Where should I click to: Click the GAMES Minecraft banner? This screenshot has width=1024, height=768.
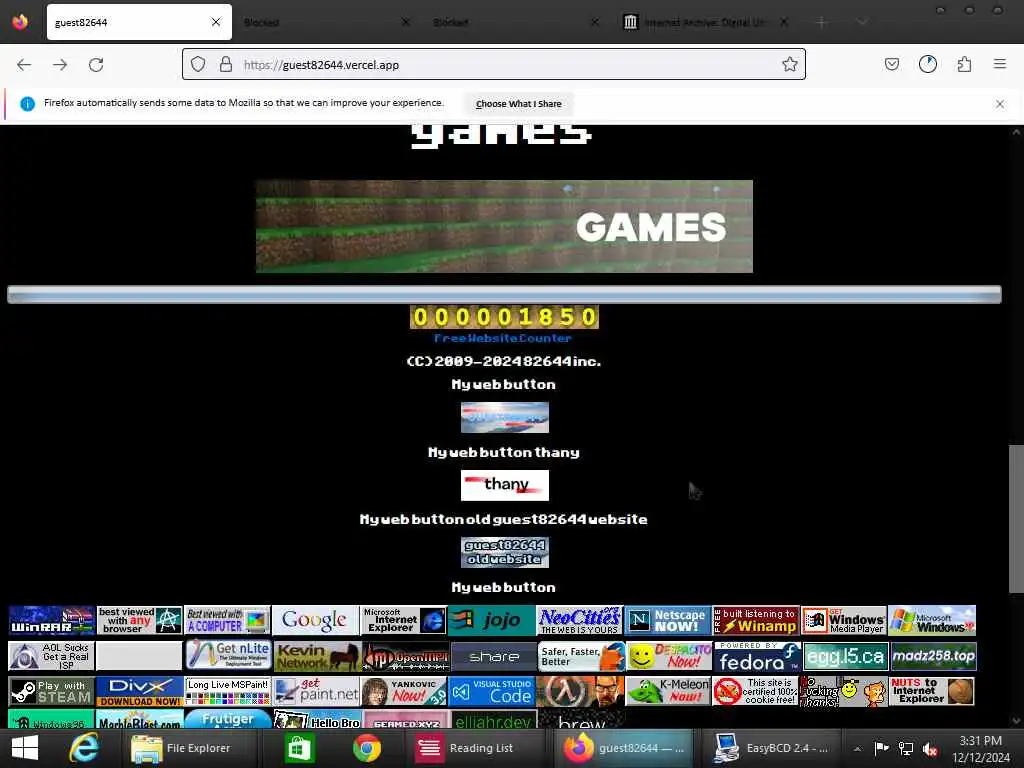click(504, 227)
